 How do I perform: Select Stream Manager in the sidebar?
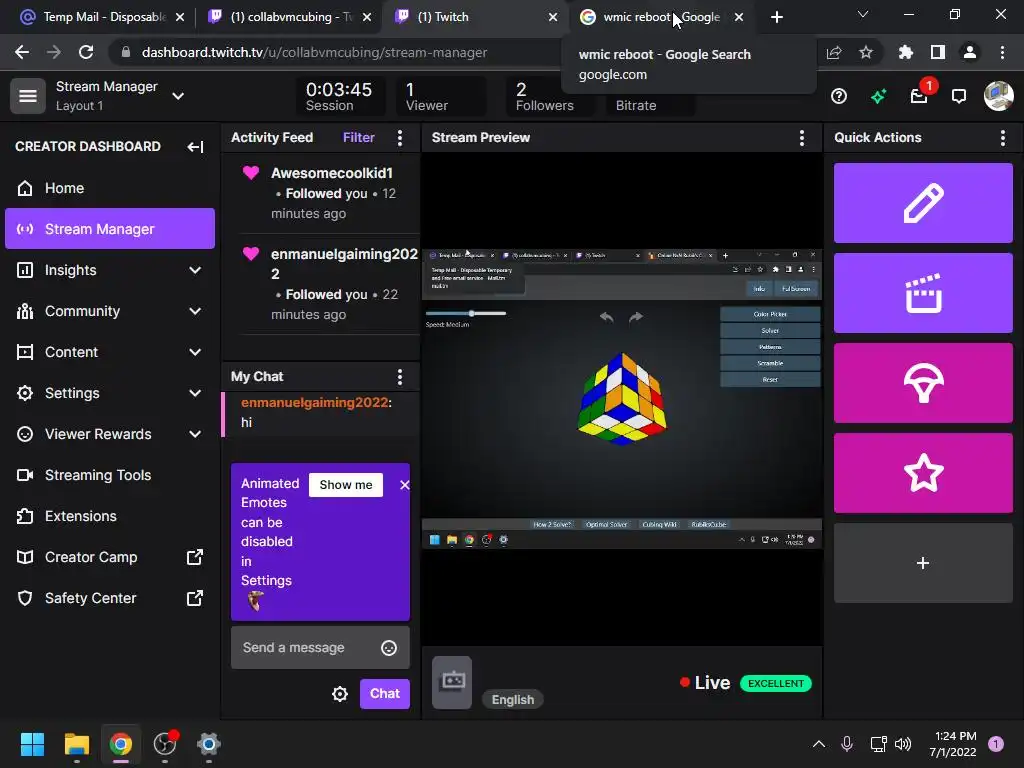(110, 229)
